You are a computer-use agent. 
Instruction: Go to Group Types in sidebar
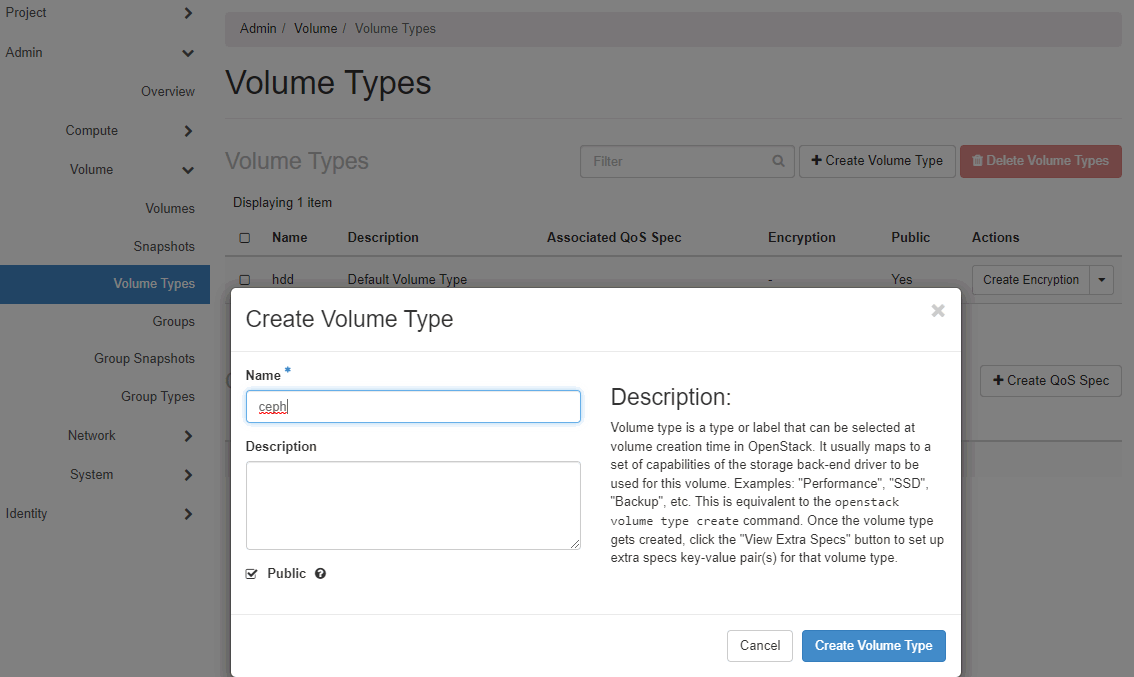click(x=158, y=396)
